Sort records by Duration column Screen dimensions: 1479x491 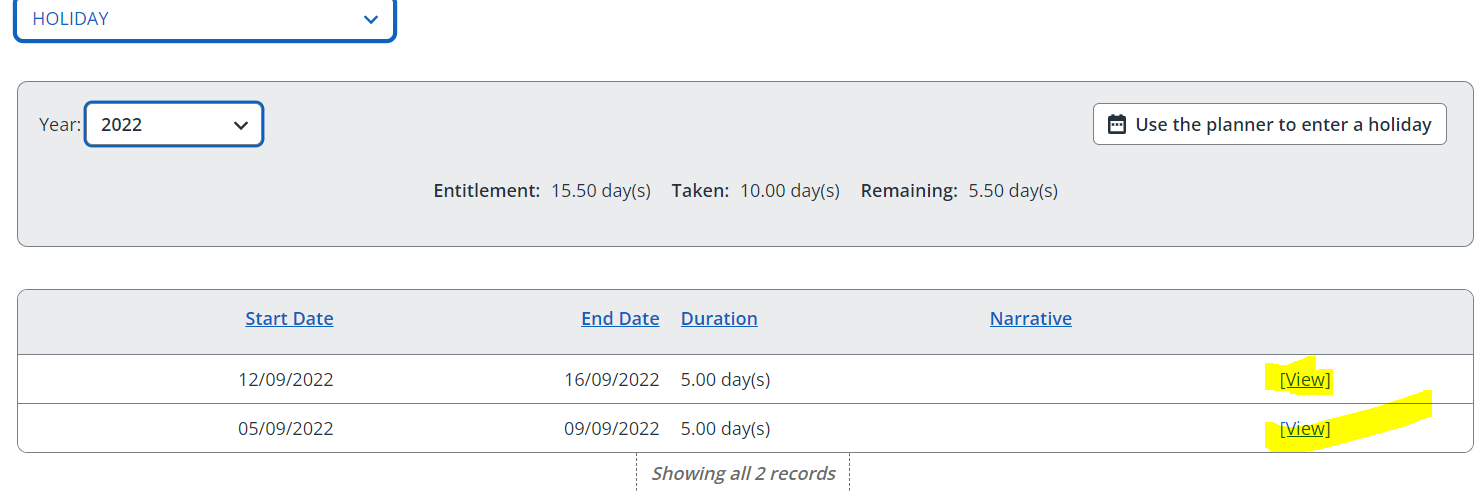[x=719, y=318]
